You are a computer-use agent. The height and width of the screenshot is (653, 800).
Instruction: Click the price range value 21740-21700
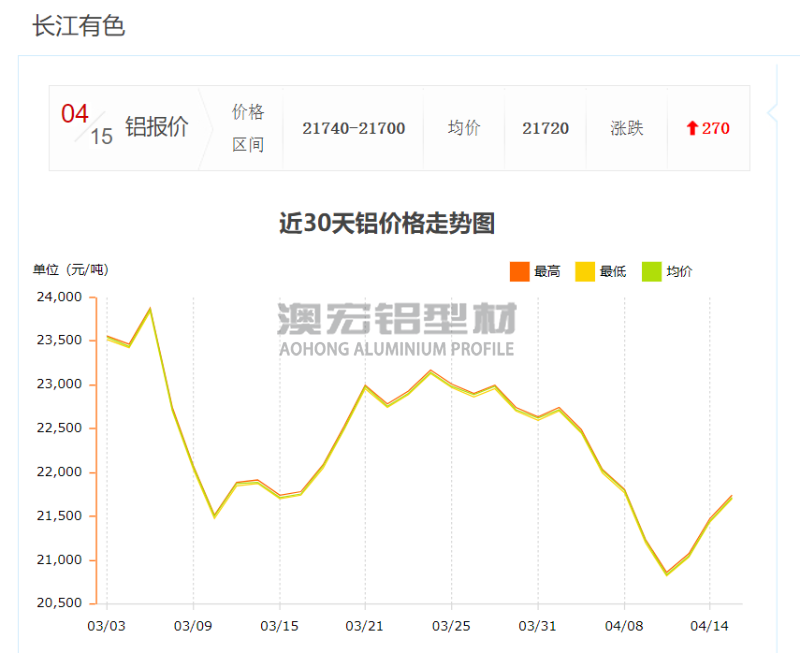coord(353,128)
